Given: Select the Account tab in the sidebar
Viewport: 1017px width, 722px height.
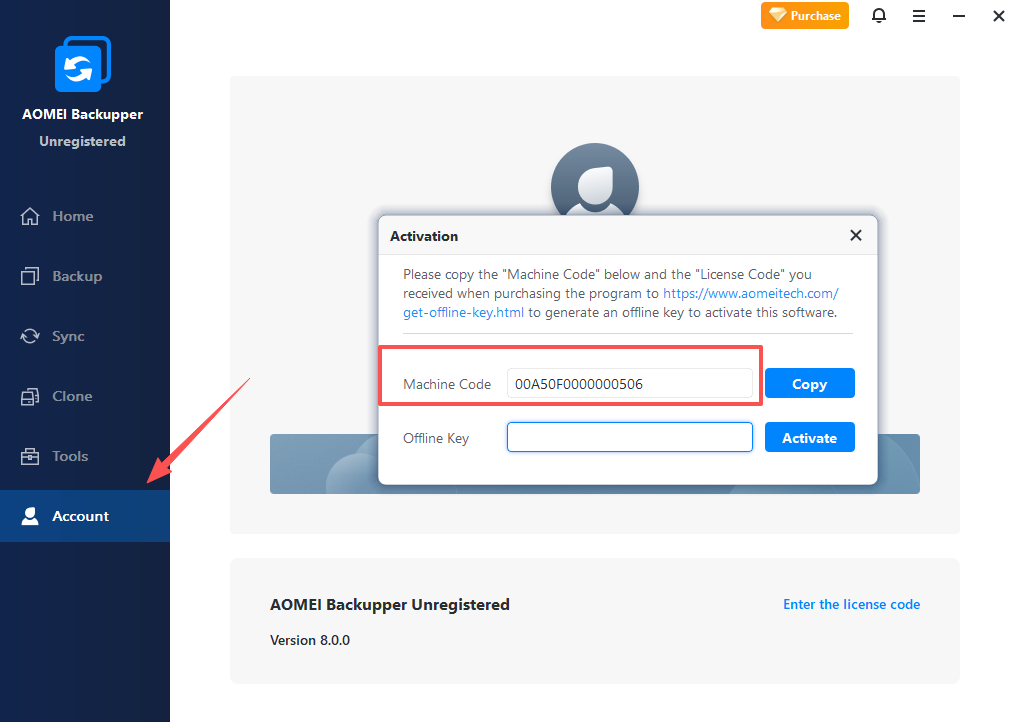Looking at the screenshot, I should tap(80, 516).
